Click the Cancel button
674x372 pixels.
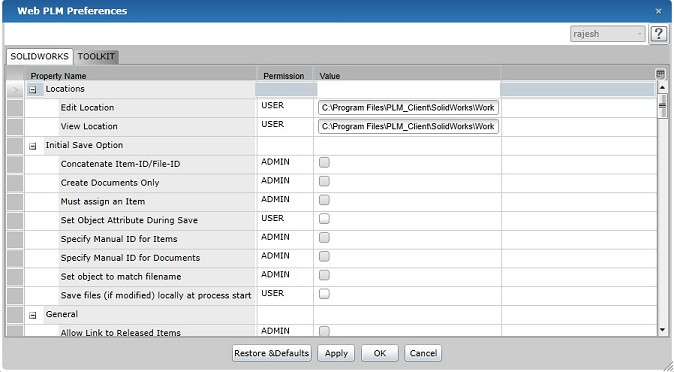pos(423,353)
